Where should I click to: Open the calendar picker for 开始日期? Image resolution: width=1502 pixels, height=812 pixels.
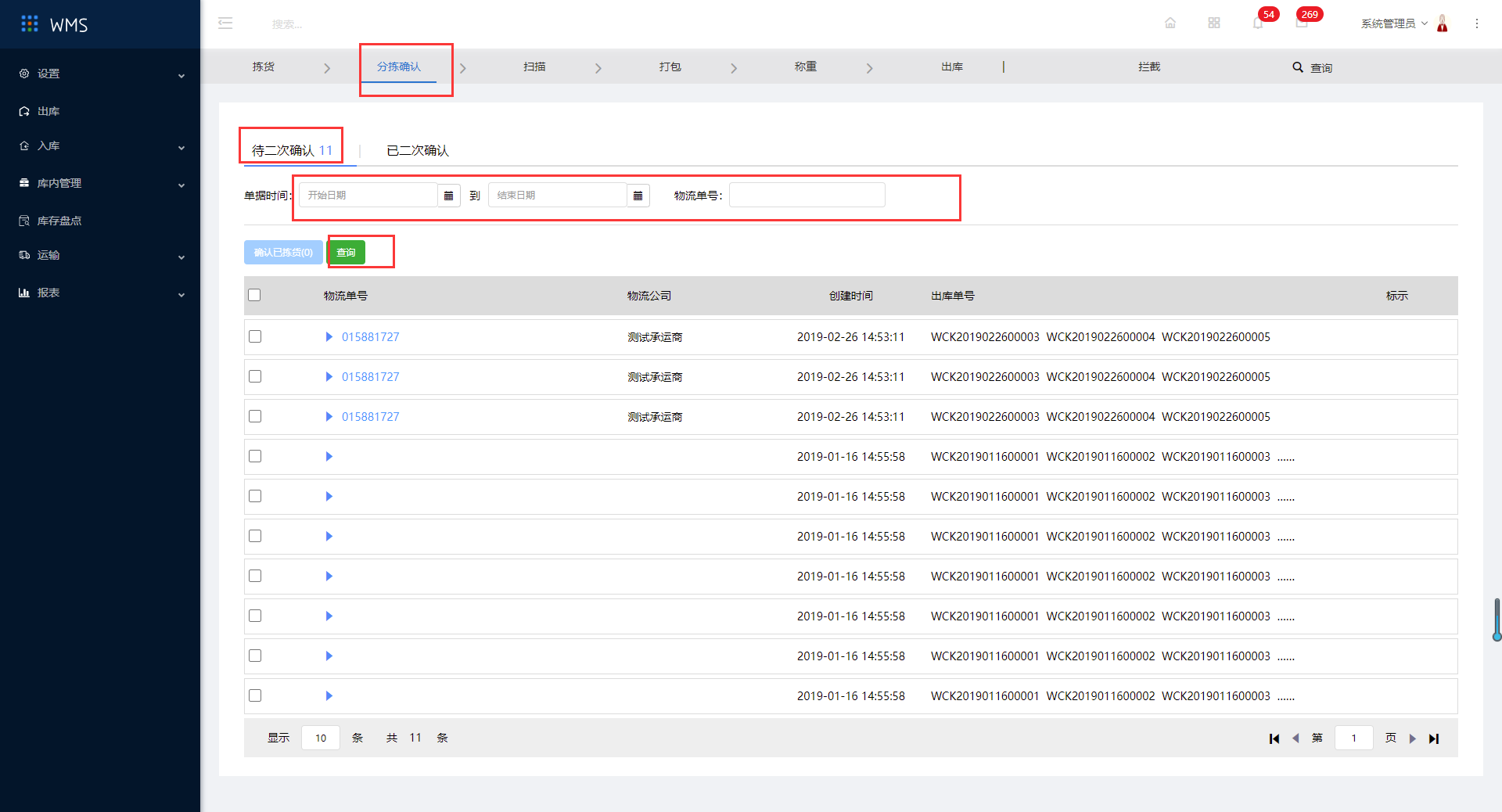coord(448,196)
